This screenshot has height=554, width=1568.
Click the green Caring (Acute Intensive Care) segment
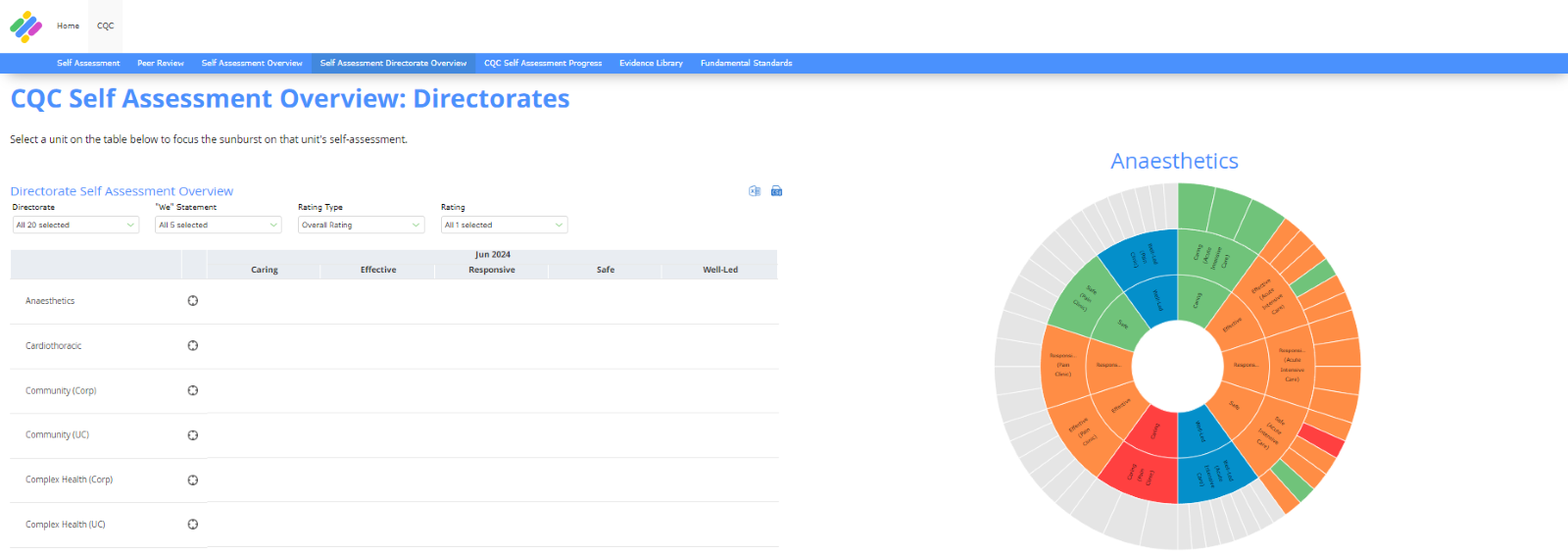[1213, 259]
